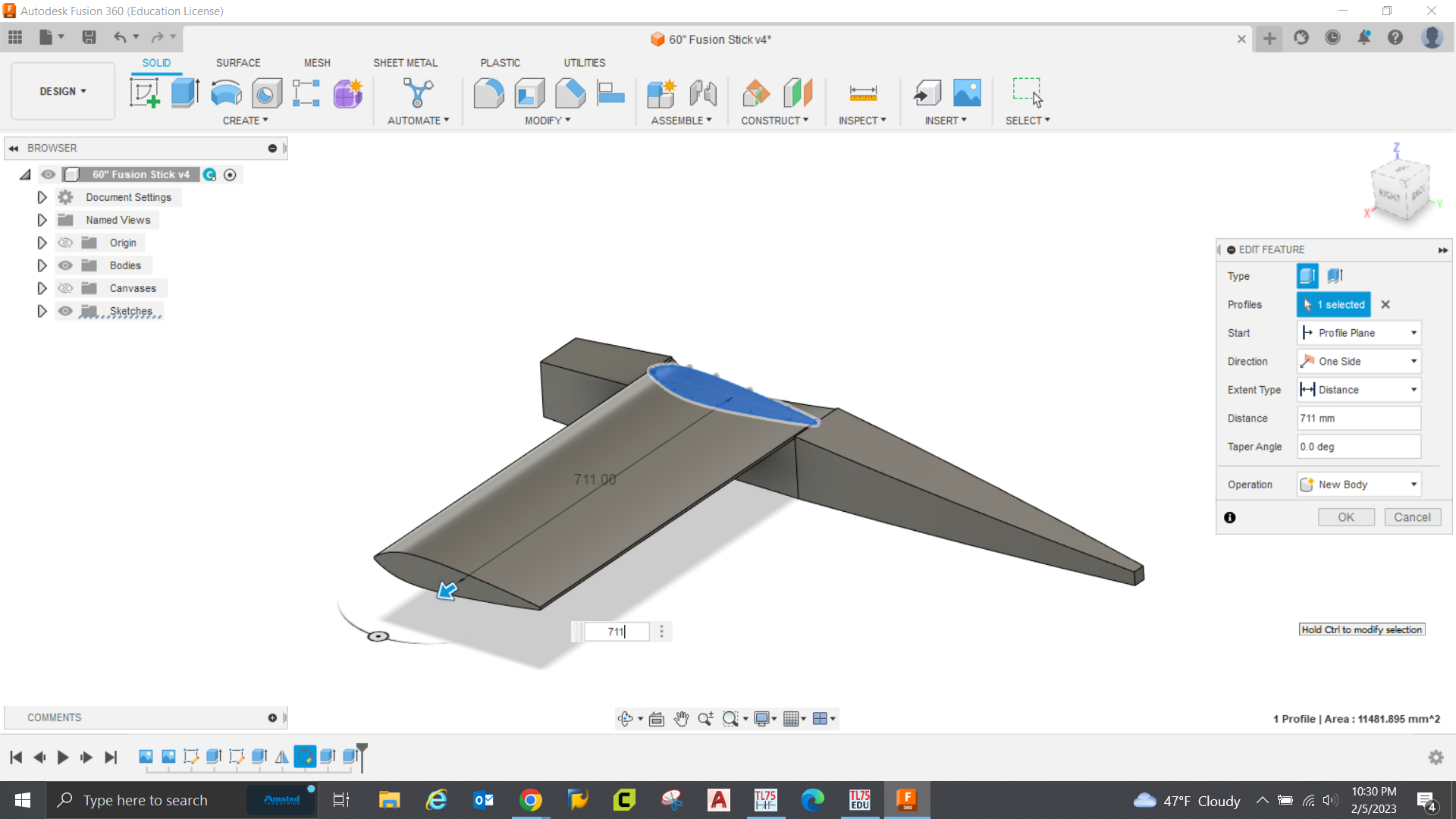Screen dimensions: 1456x819
Task: Select the Create Sketch tool
Action: (x=144, y=92)
